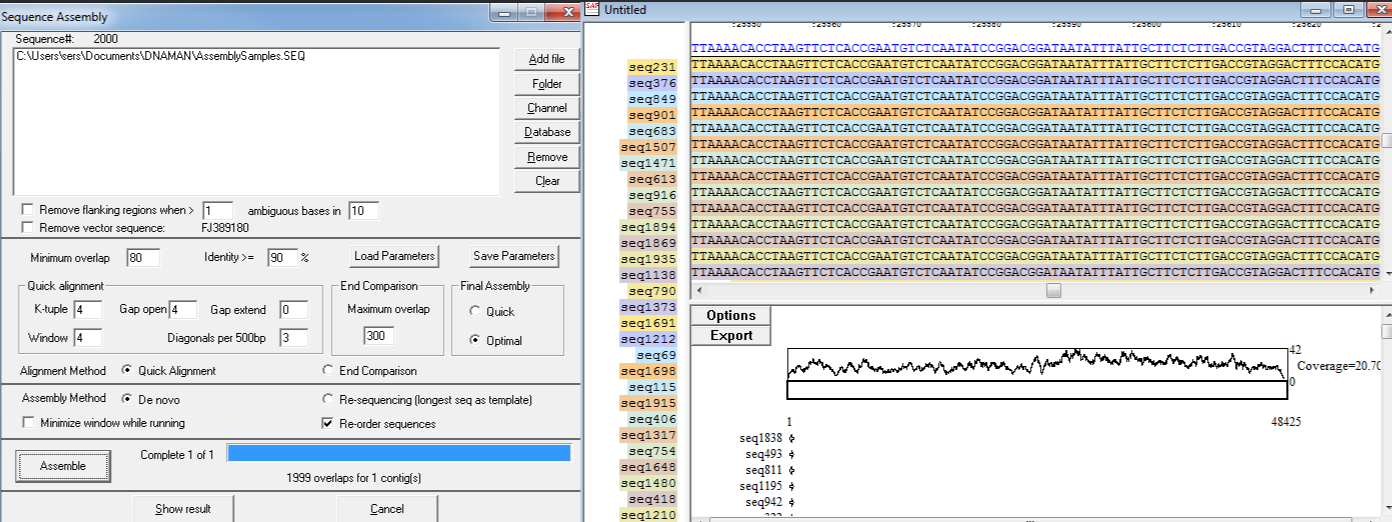Enable Remove flanking regions checkbox
Viewport: 1392px width, 522px height.
pyautogui.click(x=28, y=210)
